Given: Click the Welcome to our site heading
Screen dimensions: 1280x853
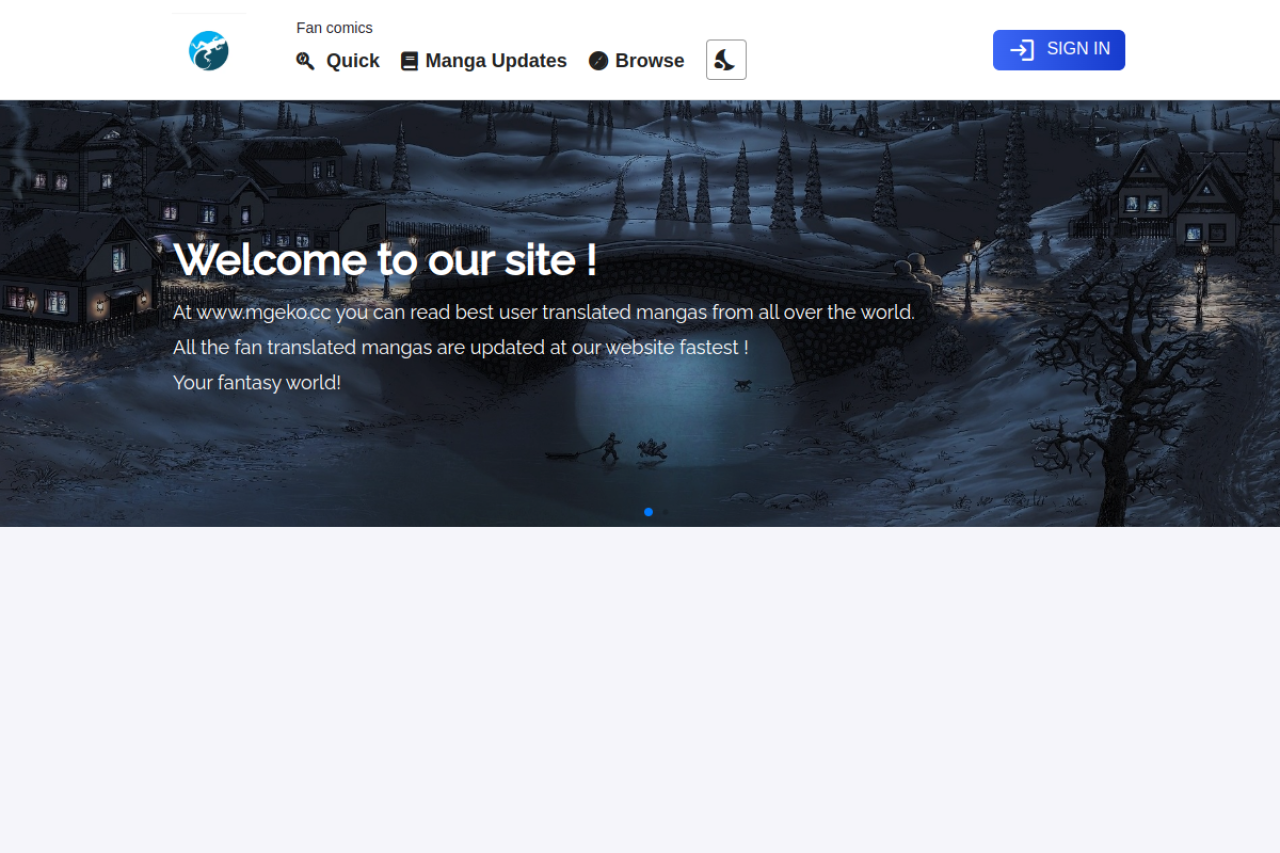Looking at the screenshot, I should [385, 260].
